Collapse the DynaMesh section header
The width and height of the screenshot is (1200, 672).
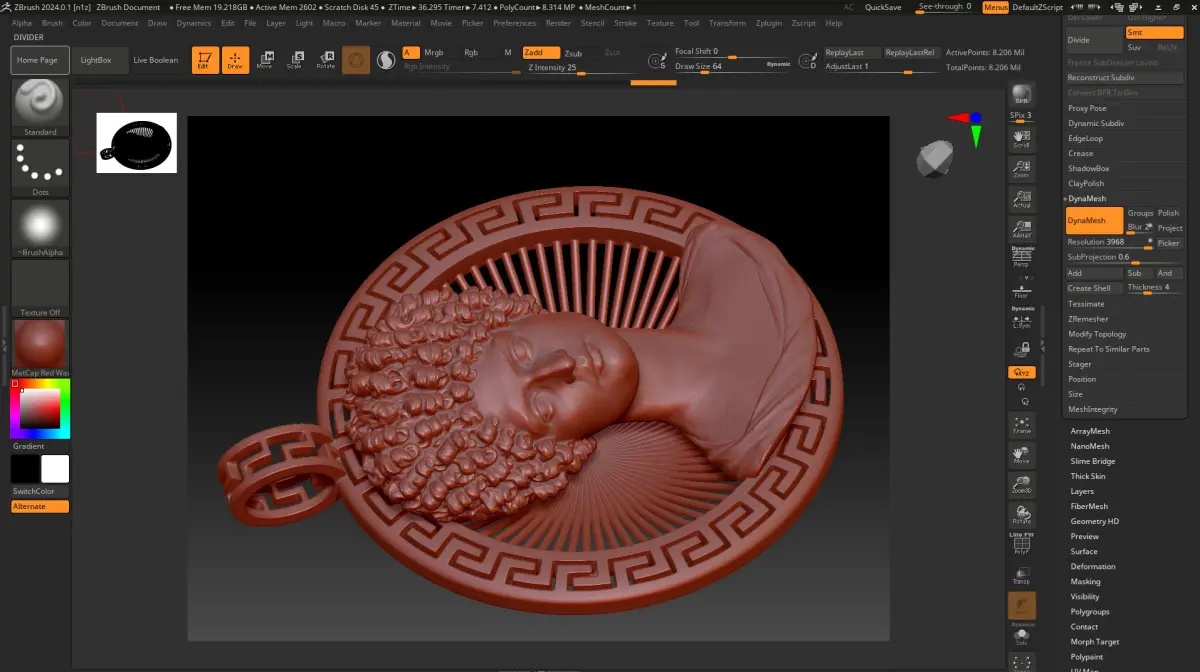tap(1086, 198)
